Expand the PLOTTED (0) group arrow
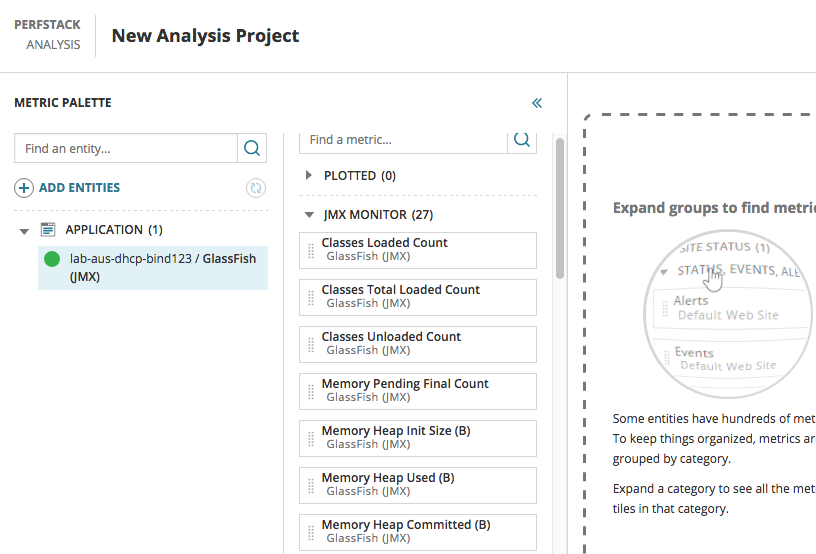This screenshot has height=554, width=816. [309, 175]
